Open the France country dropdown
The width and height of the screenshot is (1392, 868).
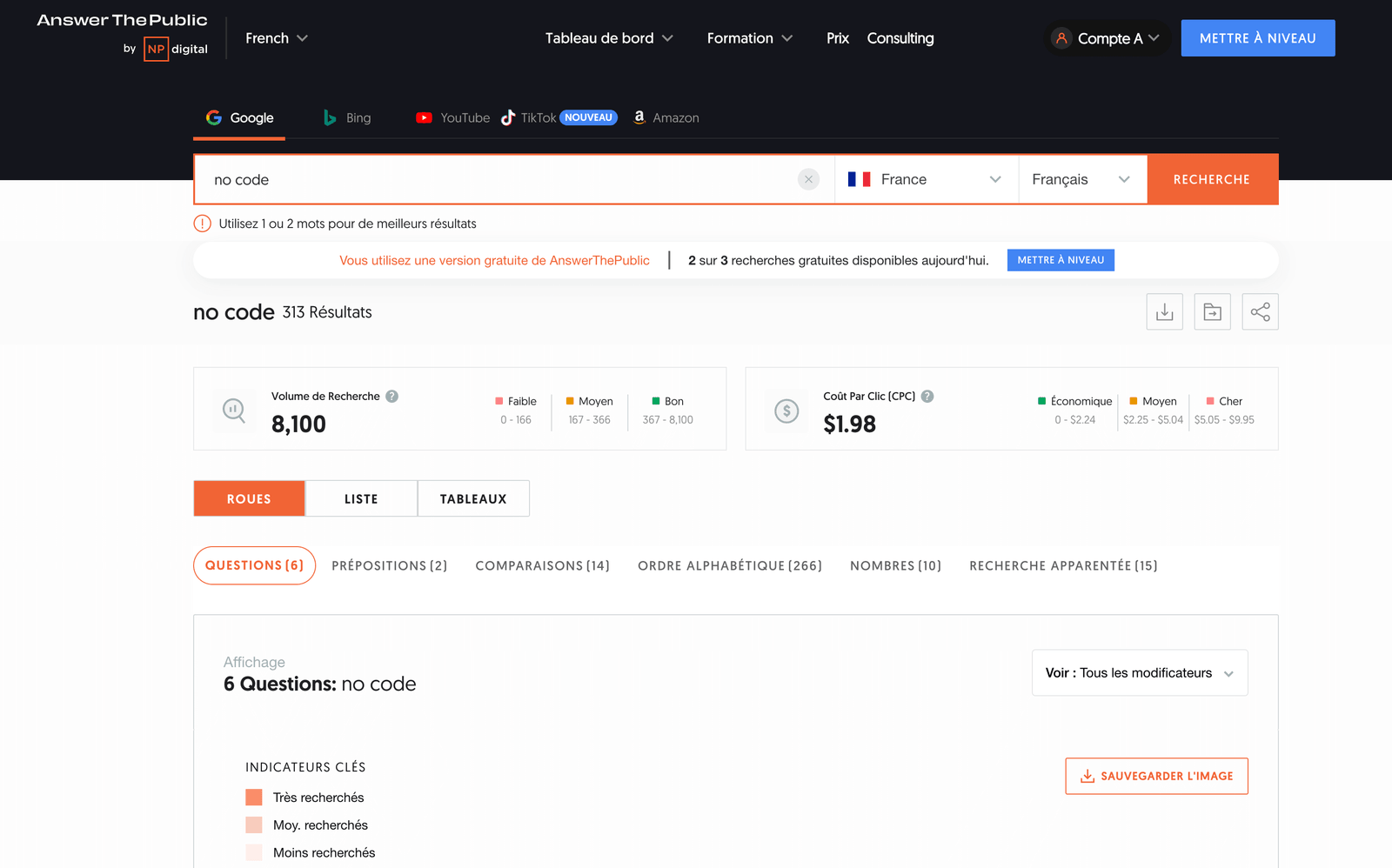tap(927, 179)
